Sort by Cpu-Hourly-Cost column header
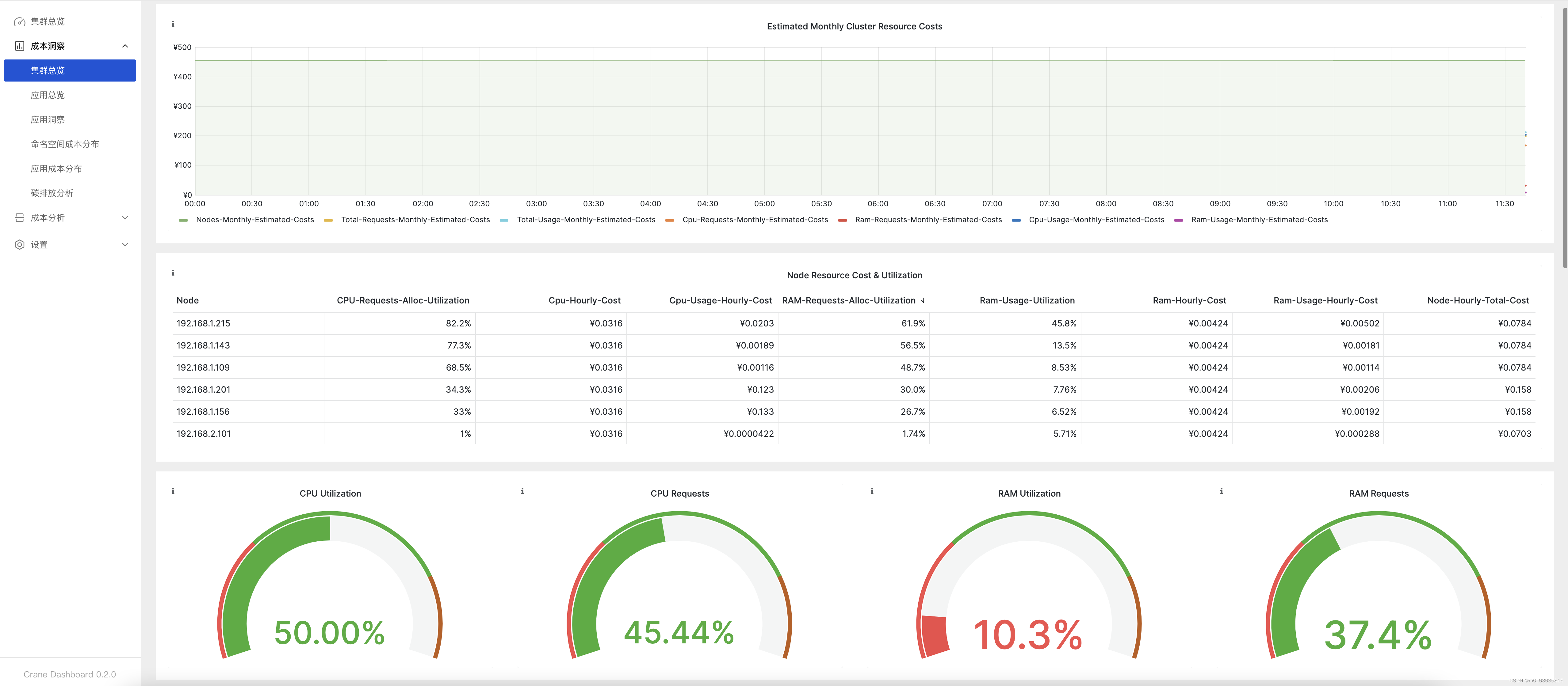 pos(584,301)
